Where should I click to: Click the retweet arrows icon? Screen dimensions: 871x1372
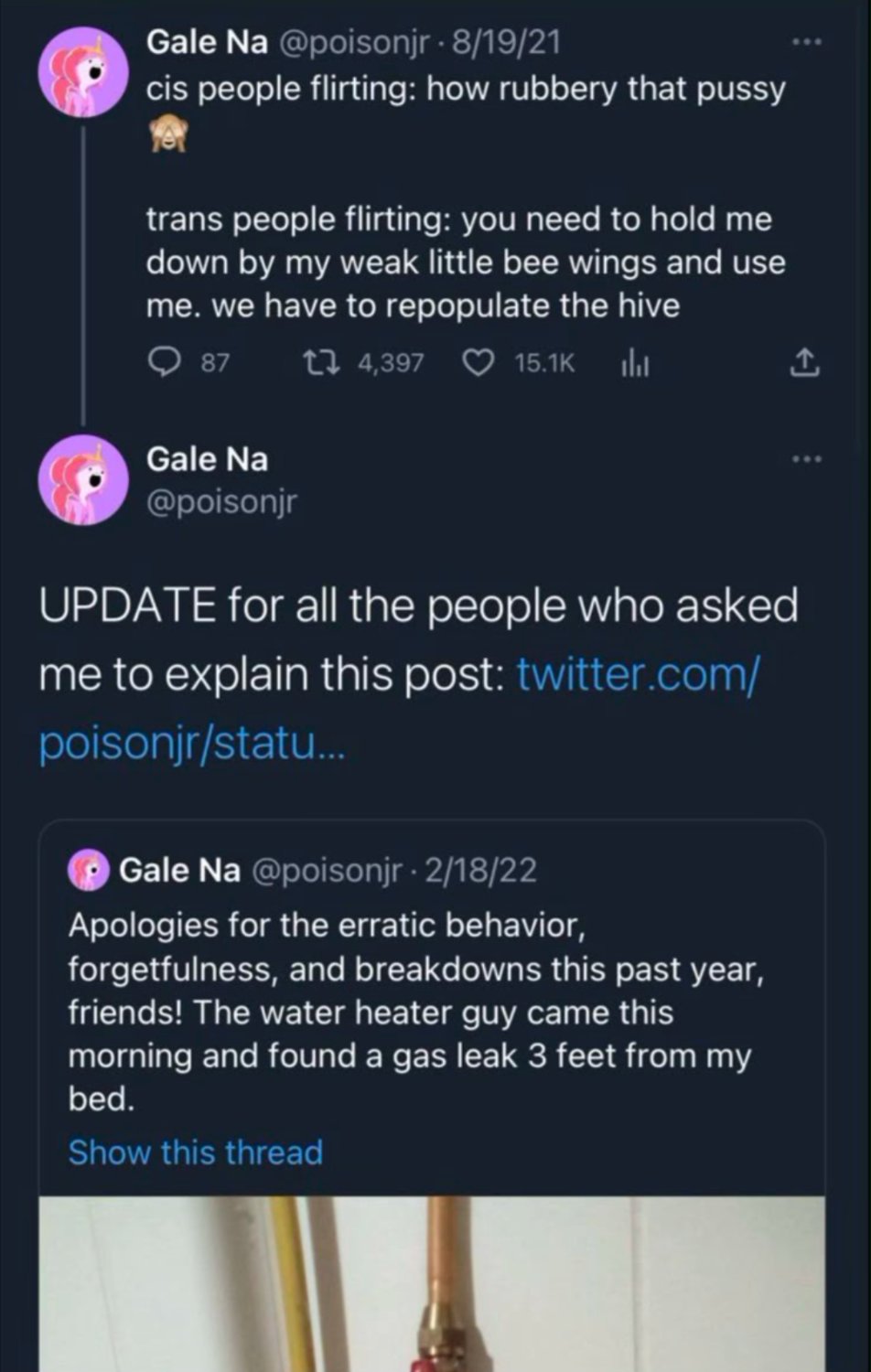pyautogui.click(x=321, y=363)
